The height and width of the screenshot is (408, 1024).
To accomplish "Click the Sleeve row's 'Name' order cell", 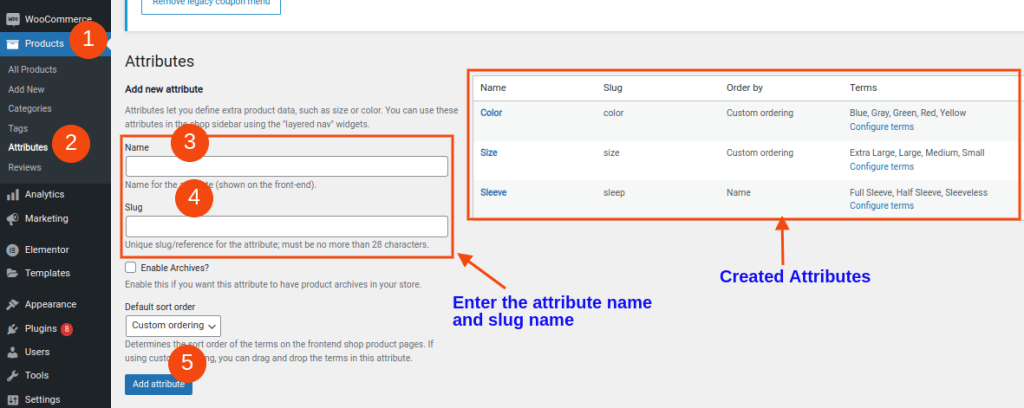I will click(738, 193).
